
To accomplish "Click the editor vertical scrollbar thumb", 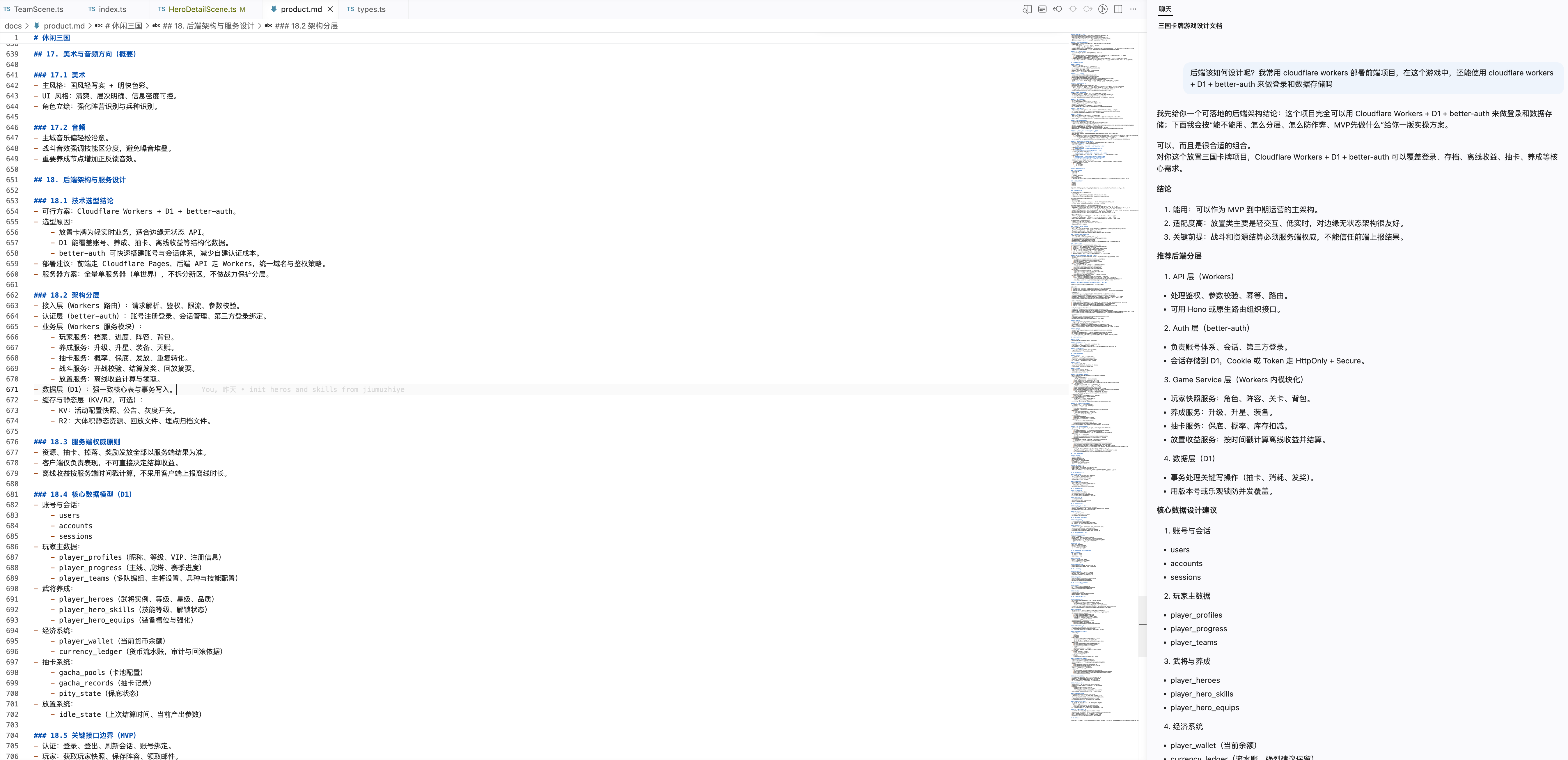I will [1143, 625].
